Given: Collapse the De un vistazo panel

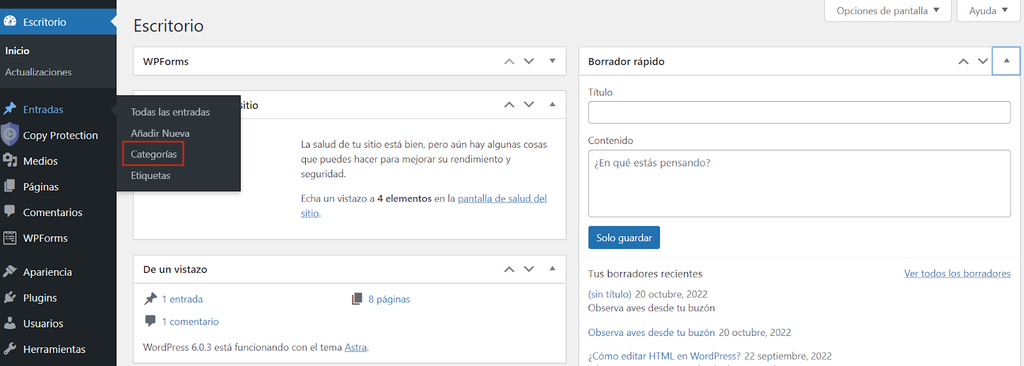Looking at the screenshot, I should tap(552, 269).
